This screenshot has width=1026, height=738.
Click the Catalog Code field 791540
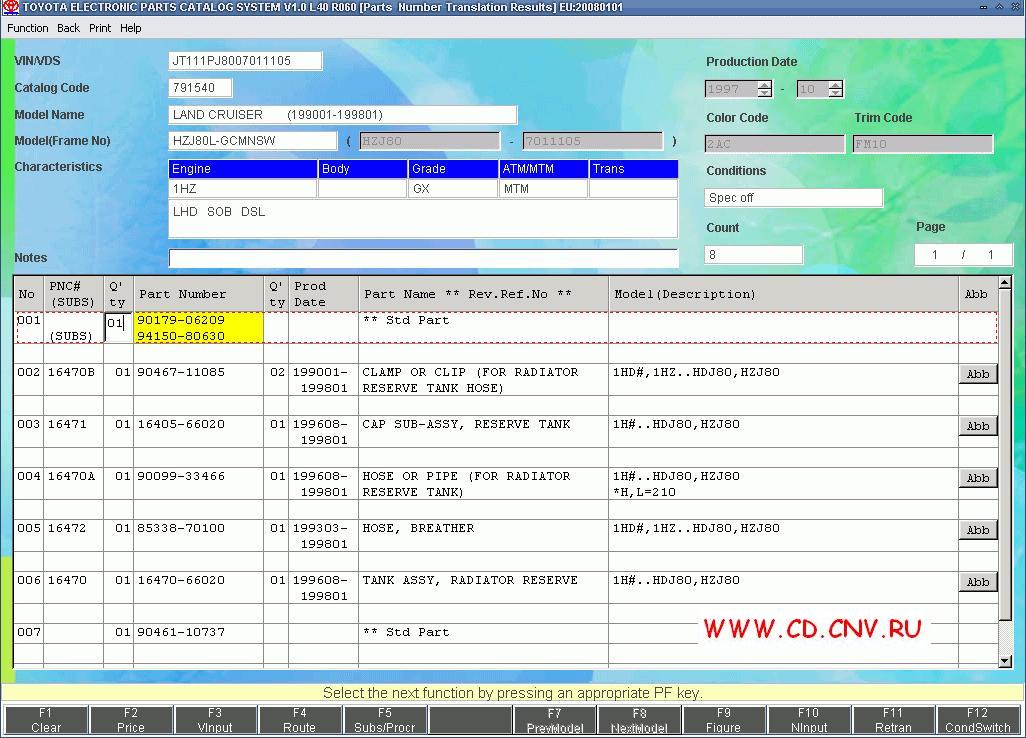200,88
